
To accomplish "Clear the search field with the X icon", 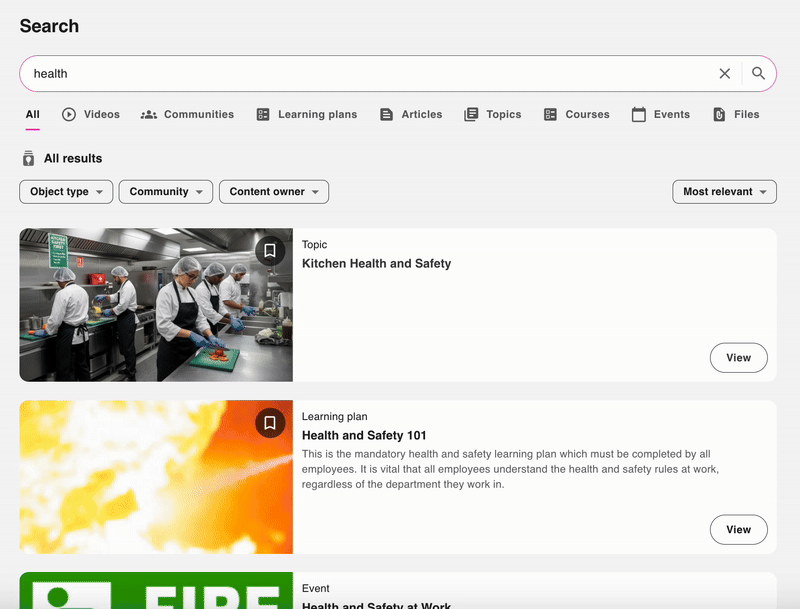I will point(725,73).
